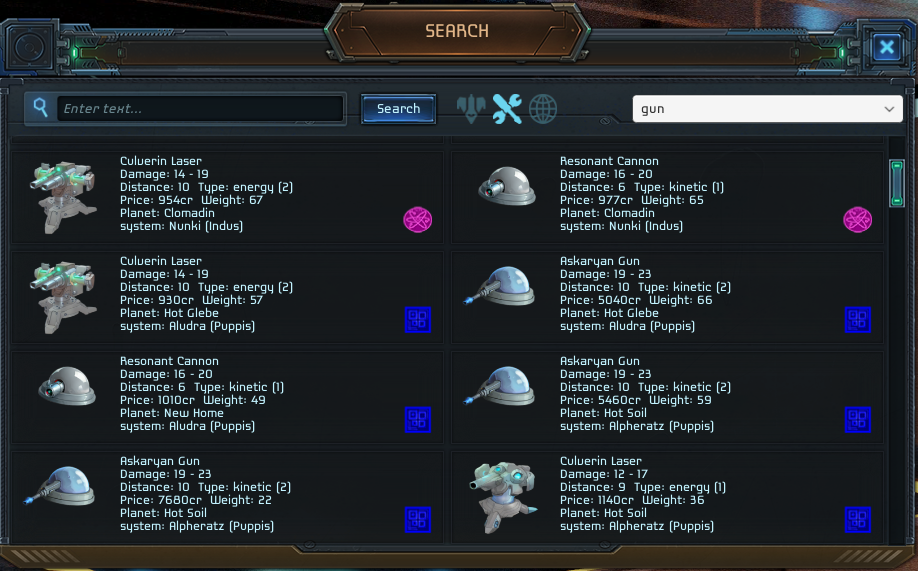This screenshot has height=571, width=918.
Task: Click blue locator icon for 1140cr Culverin Laser
Action: 857,520
